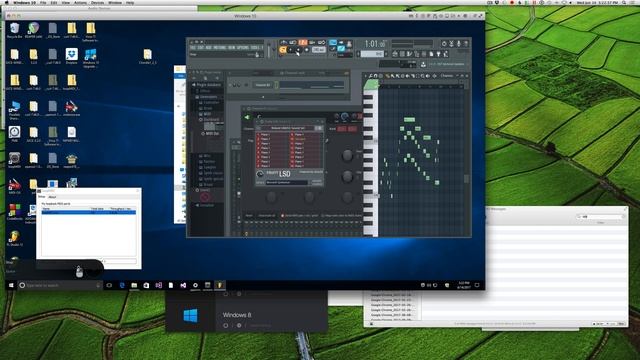Open the Devices menu in macOS menu bar

(97, 2)
